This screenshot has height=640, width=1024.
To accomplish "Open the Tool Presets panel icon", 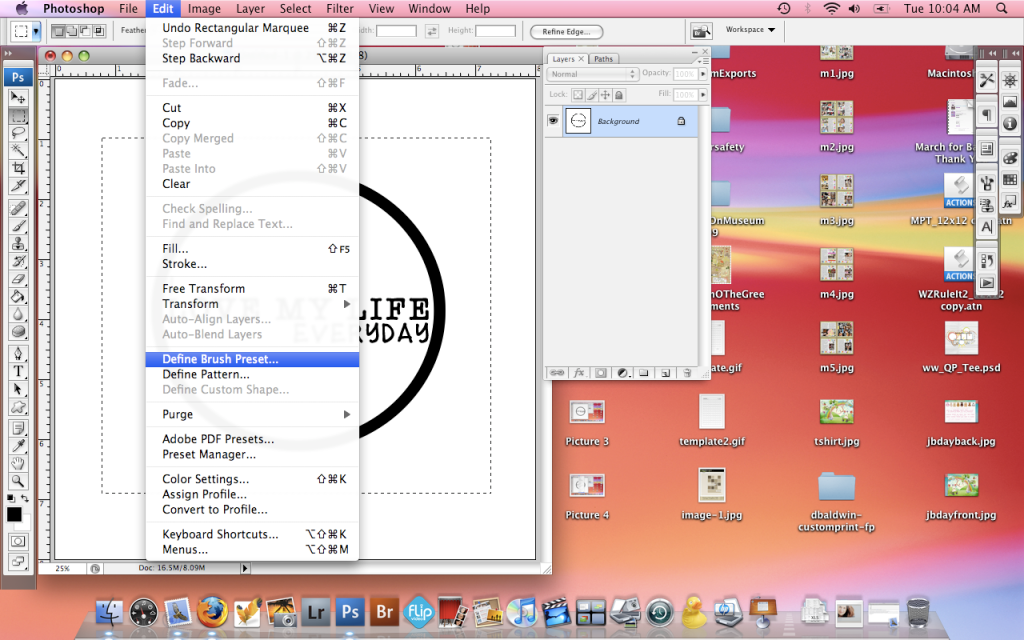I will [987, 80].
